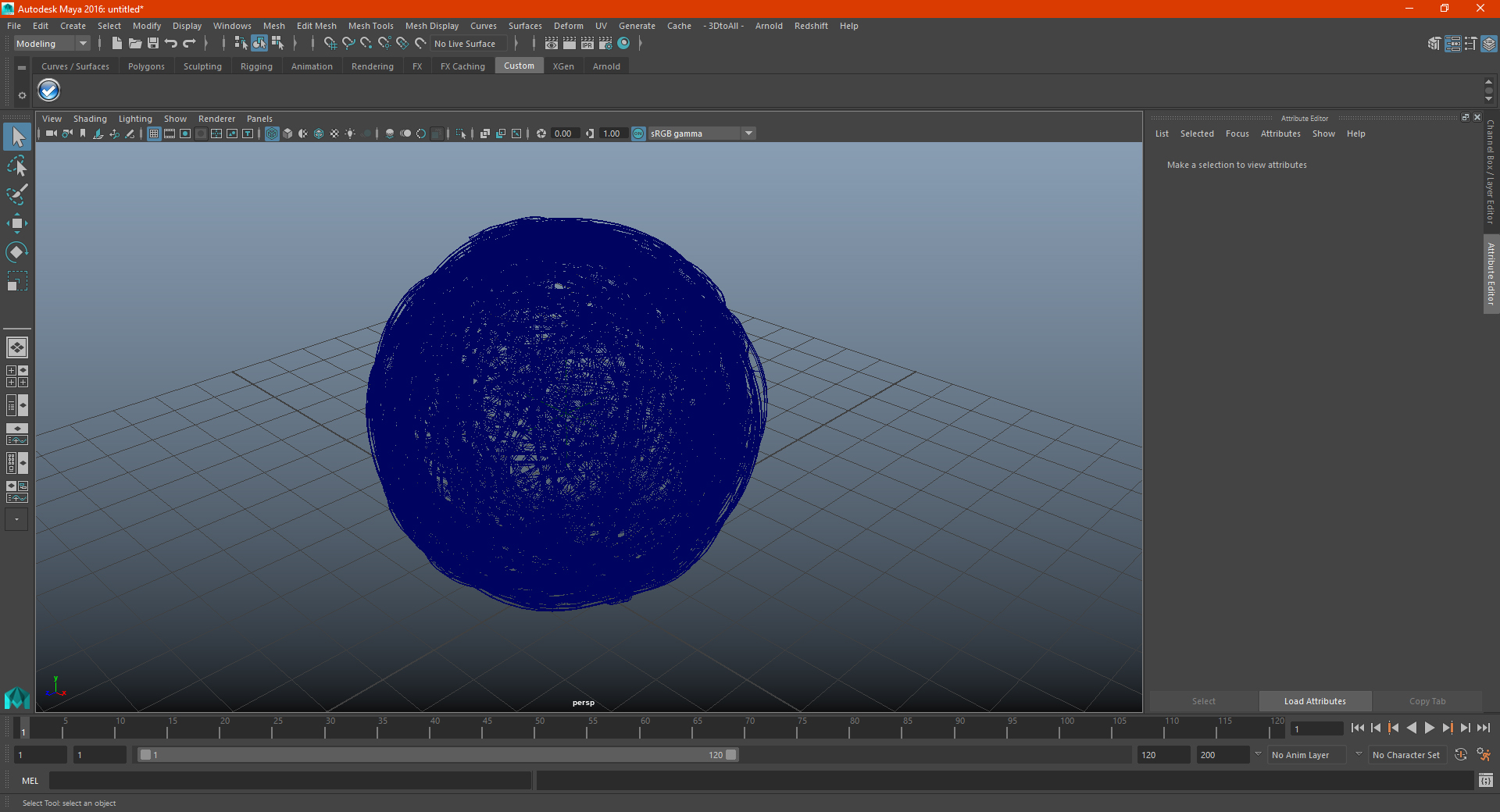Click the MEL command line input
This screenshot has width=1500, height=812.
coord(290,780)
